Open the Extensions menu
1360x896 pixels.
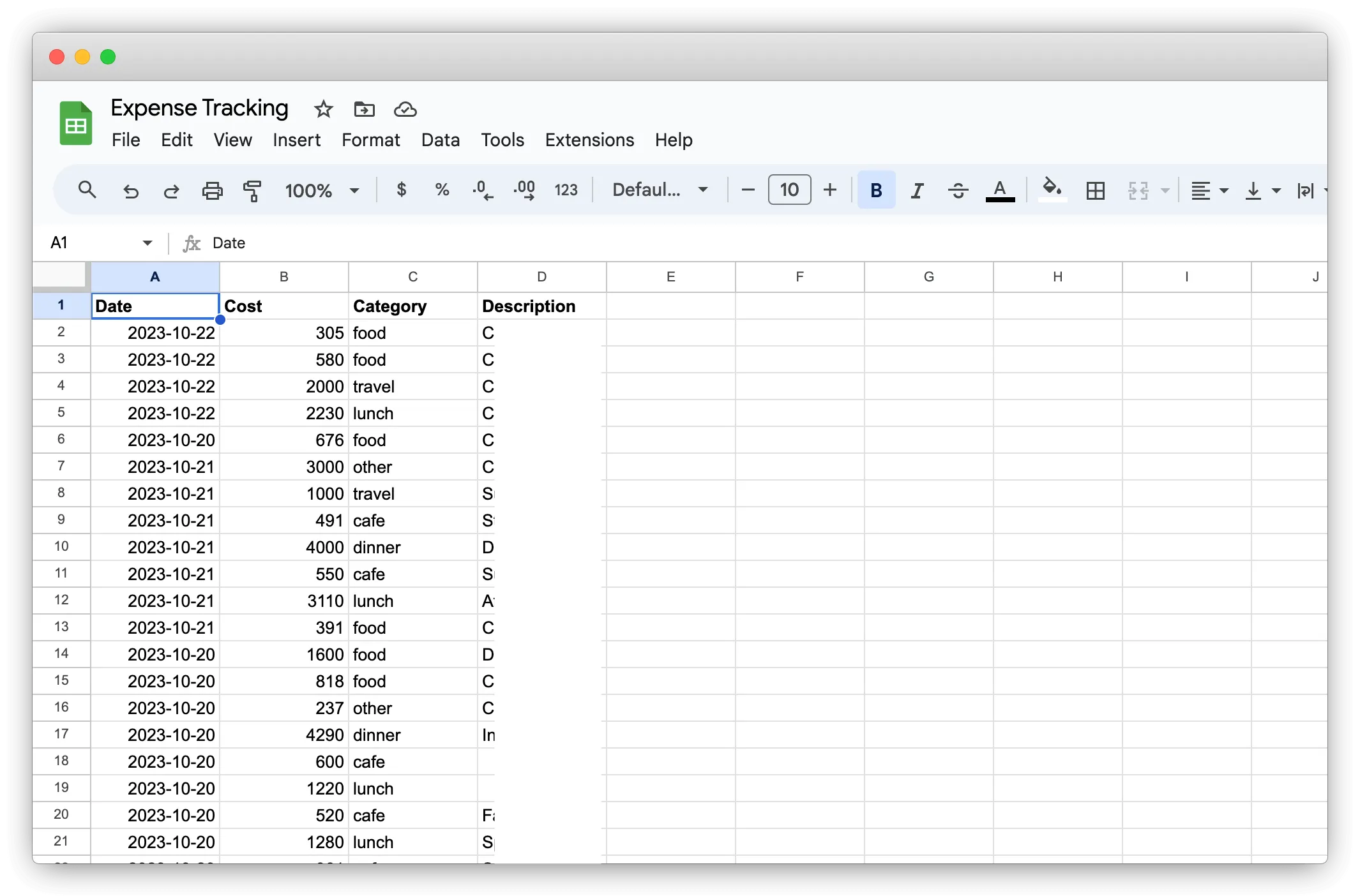point(589,140)
